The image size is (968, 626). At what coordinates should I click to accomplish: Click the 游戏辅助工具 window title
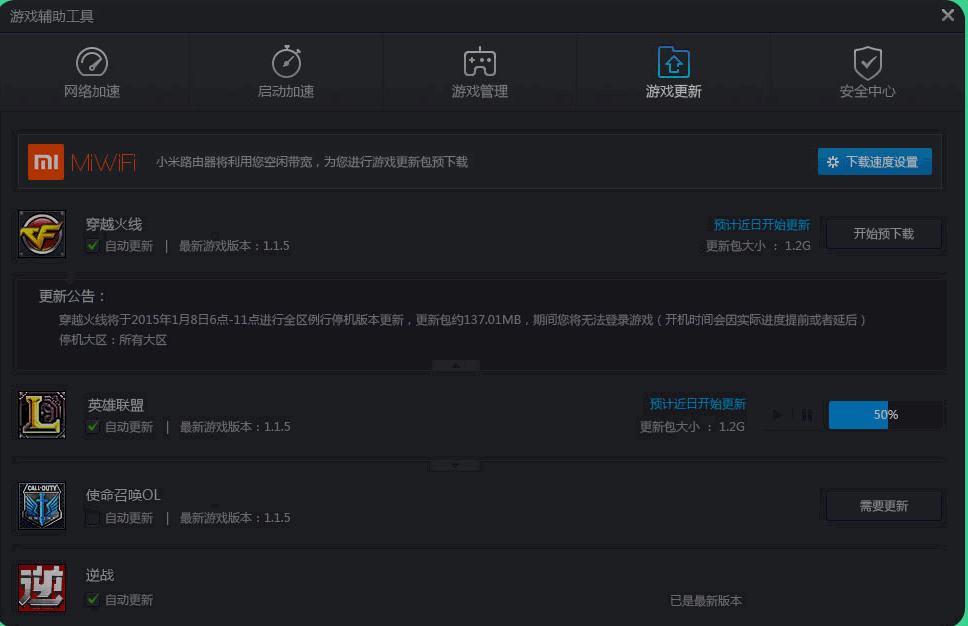(52, 16)
